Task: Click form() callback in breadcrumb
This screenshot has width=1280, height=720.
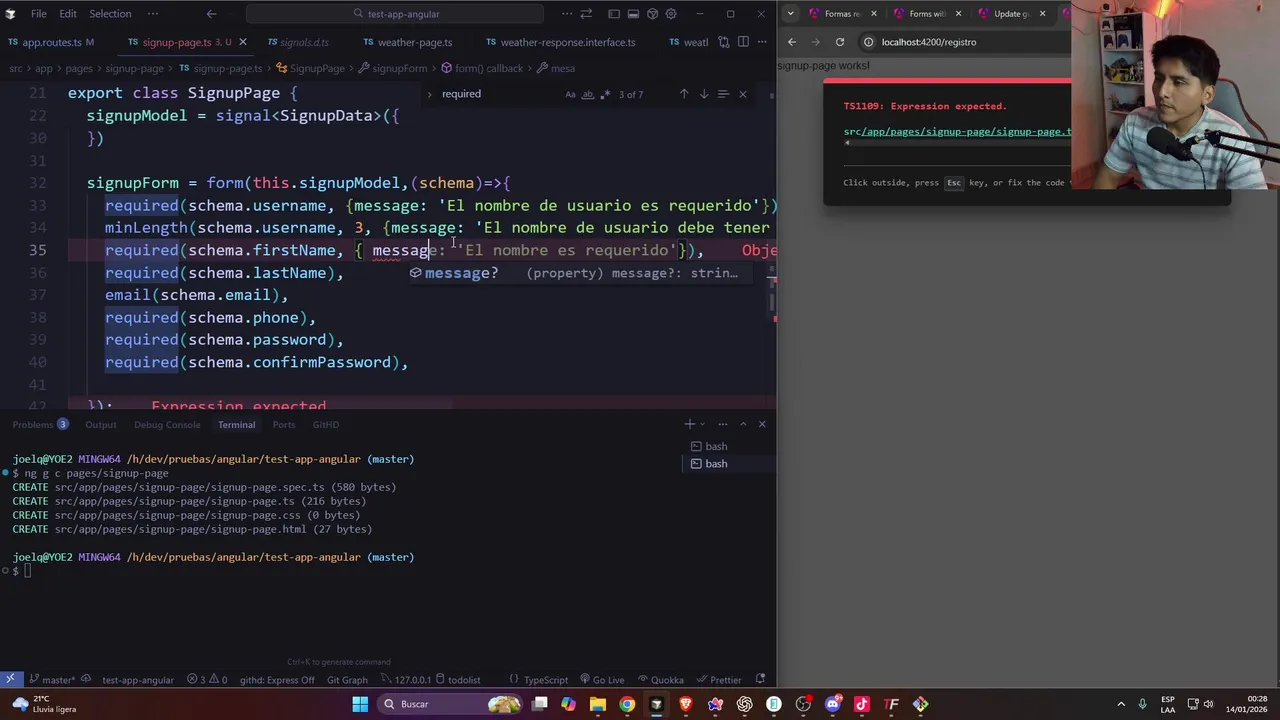Action: [x=481, y=68]
